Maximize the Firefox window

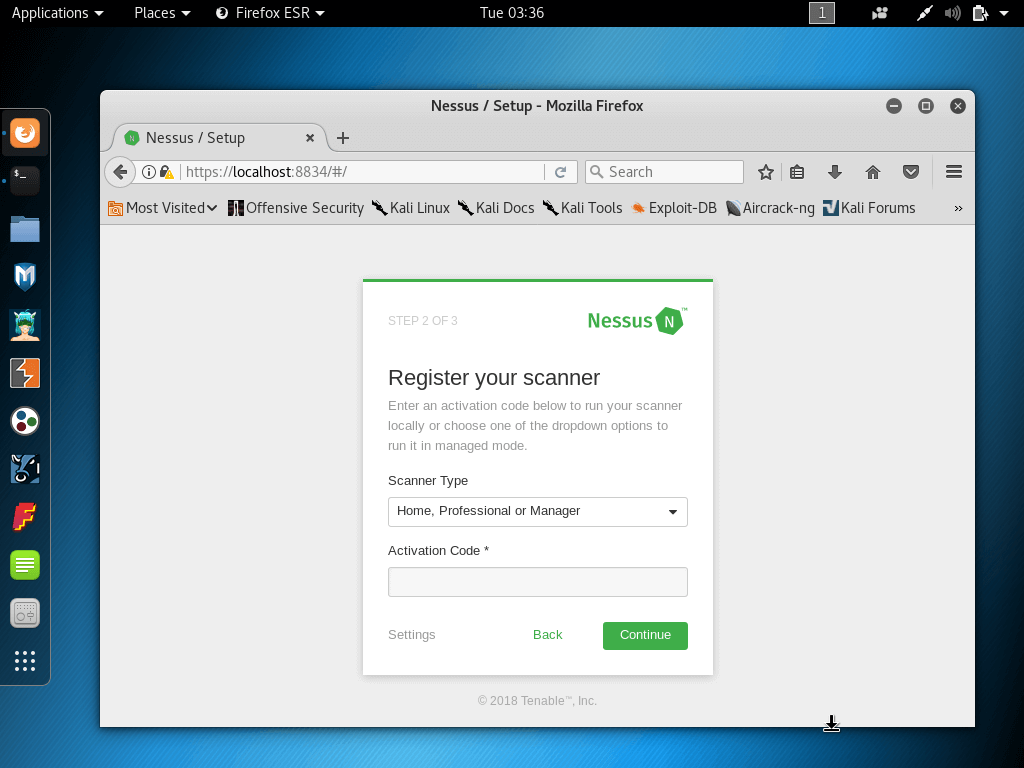click(926, 106)
